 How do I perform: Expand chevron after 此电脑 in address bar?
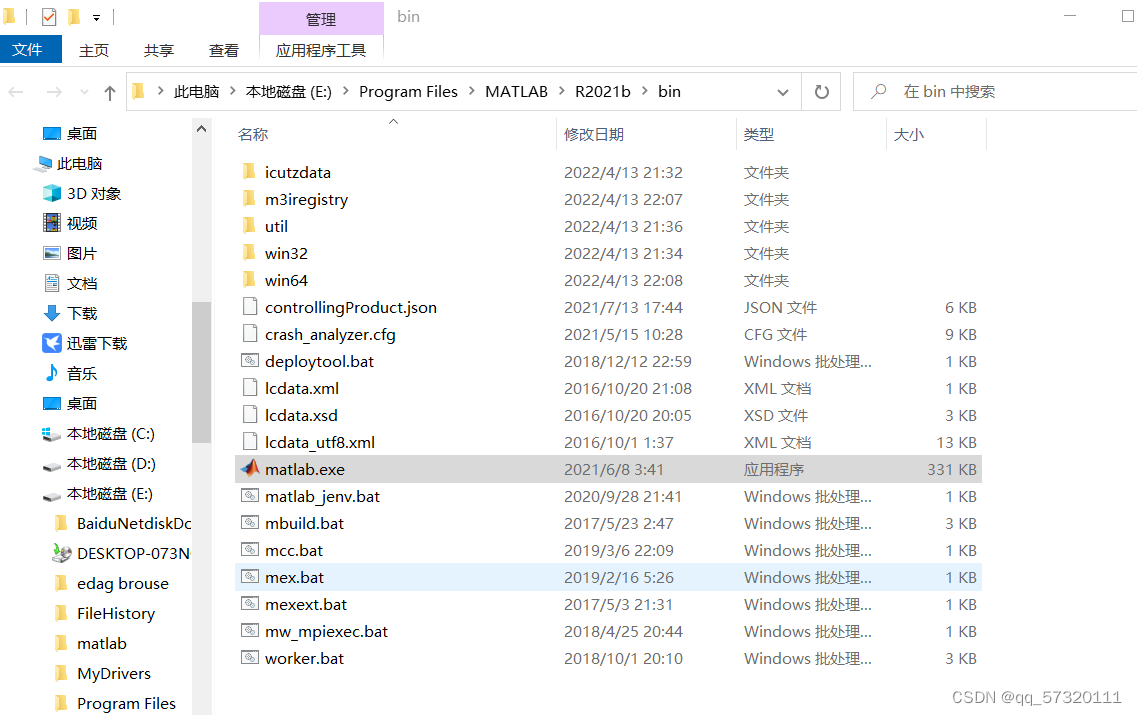[232, 91]
